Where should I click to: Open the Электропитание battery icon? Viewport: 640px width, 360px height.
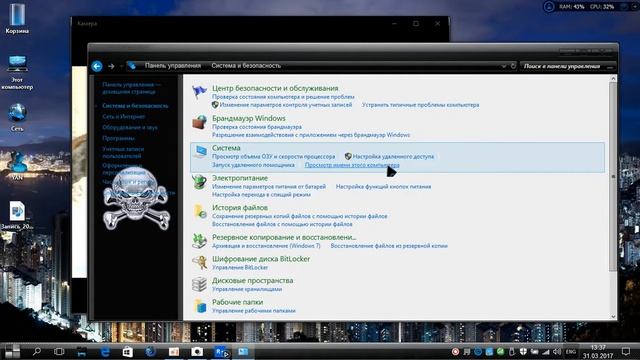[x=199, y=182]
